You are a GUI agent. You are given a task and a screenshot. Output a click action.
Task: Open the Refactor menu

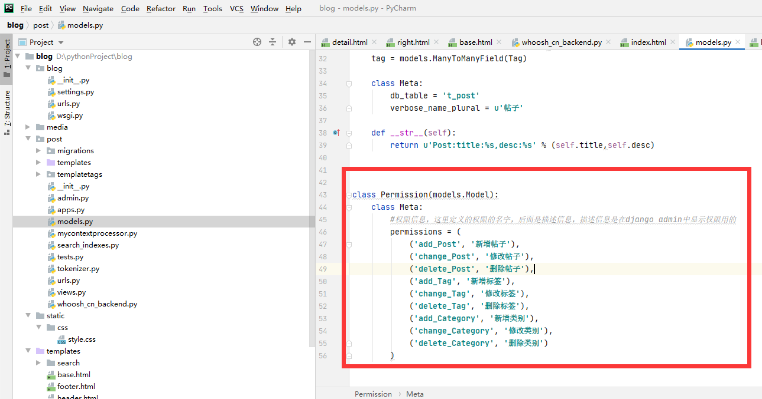[160, 8]
